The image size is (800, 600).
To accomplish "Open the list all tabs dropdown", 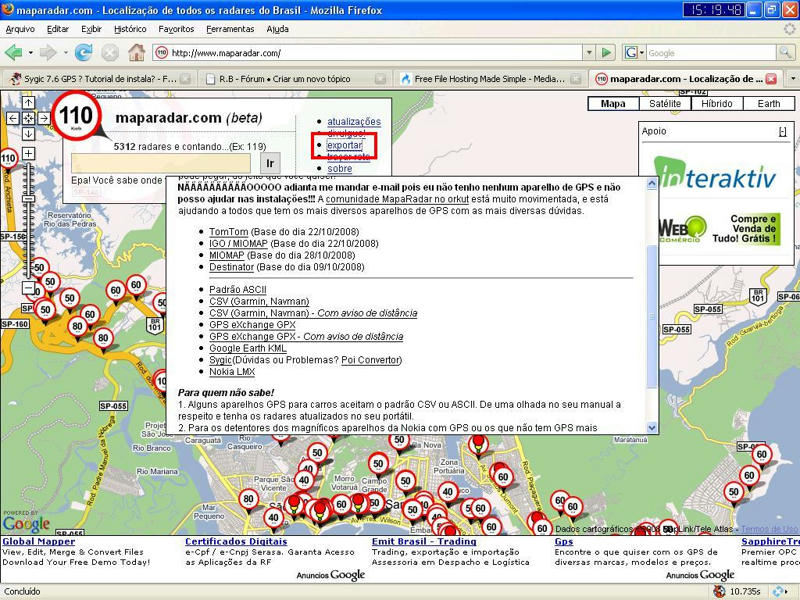I will point(793,79).
